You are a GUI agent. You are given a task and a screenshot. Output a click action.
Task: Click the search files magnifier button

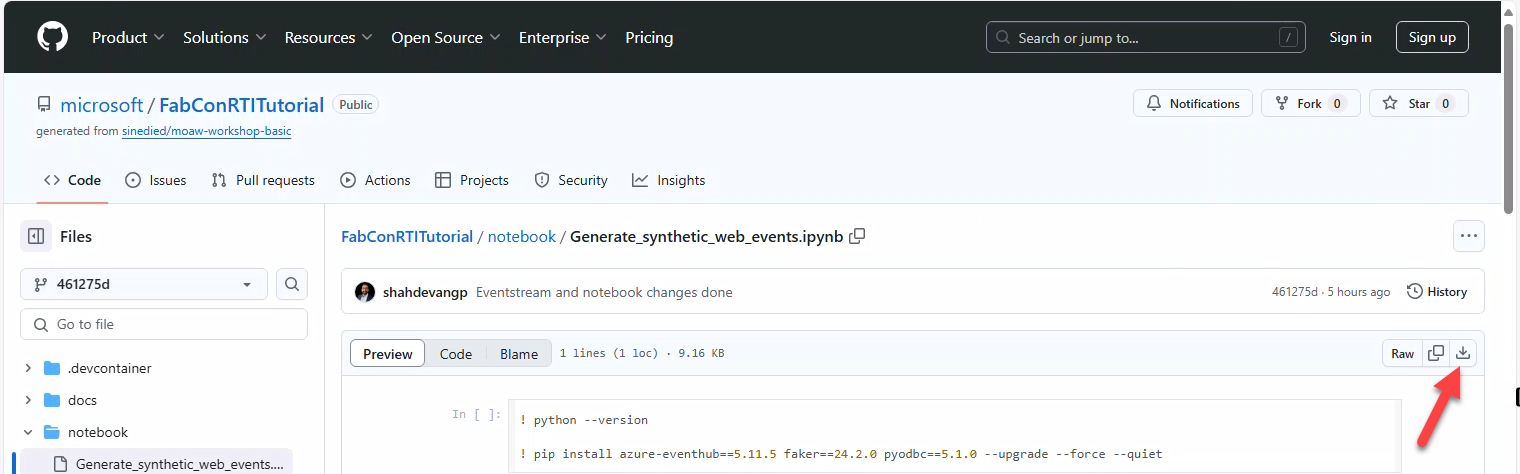pos(291,284)
